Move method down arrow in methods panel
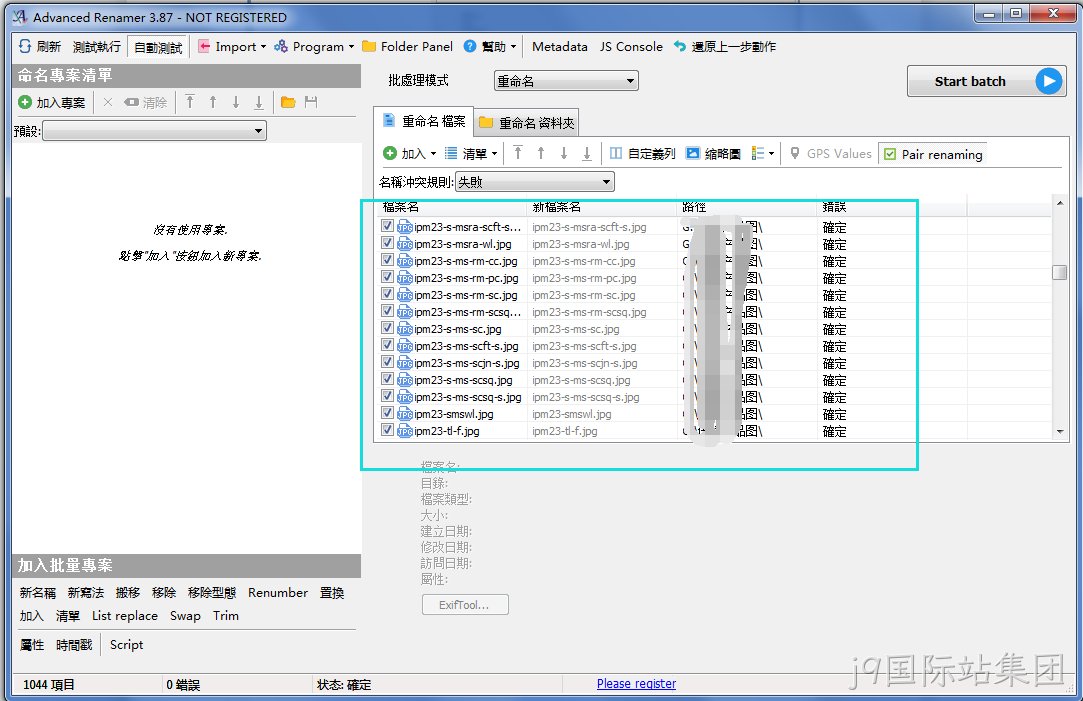Image resolution: width=1083 pixels, height=701 pixels. click(236, 102)
